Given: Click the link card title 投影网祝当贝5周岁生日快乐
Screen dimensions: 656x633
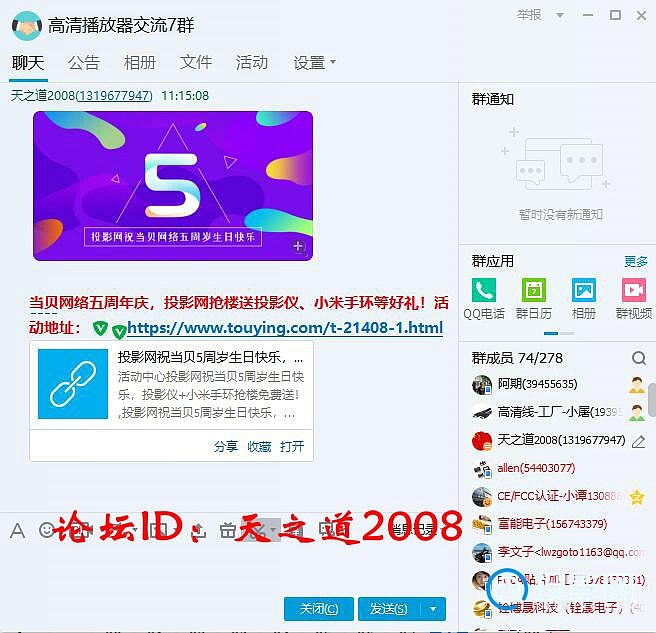Looking at the screenshot, I should tap(210, 358).
